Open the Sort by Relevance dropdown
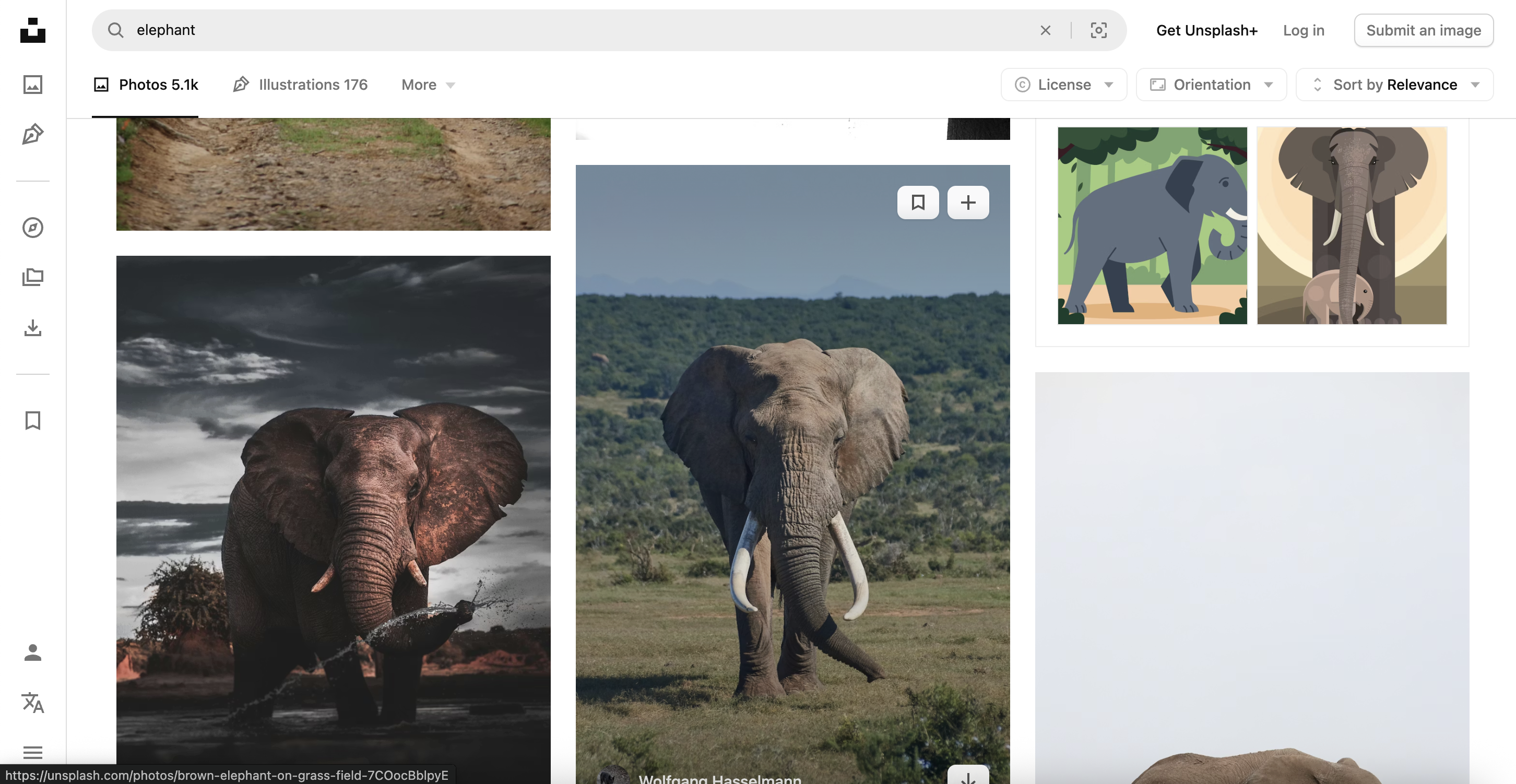The width and height of the screenshot is (1516, 784). pyautogui.click(x=1395, y=85)
